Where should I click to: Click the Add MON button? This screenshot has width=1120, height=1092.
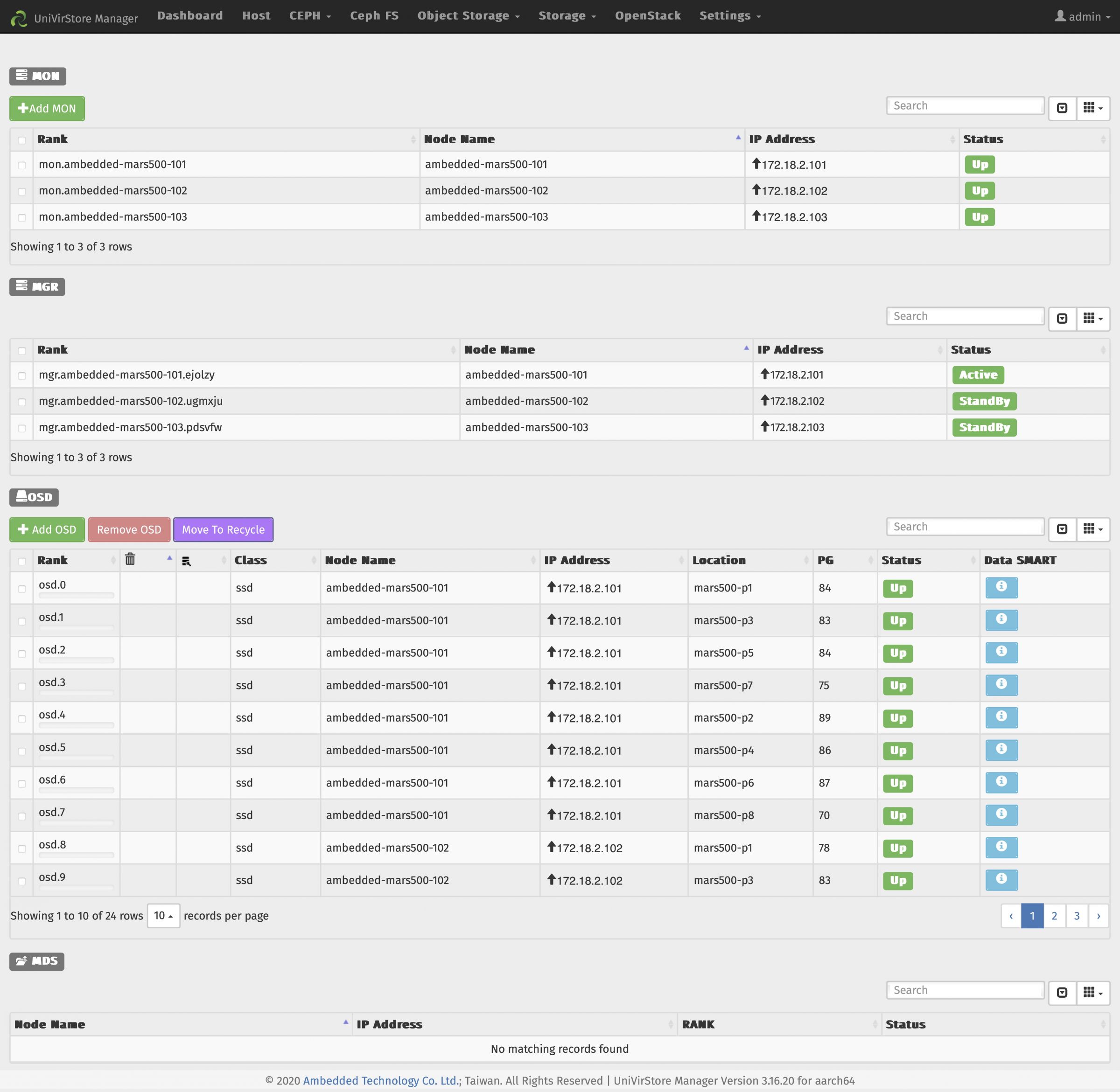pyautogui.click(x=47, y=108)
